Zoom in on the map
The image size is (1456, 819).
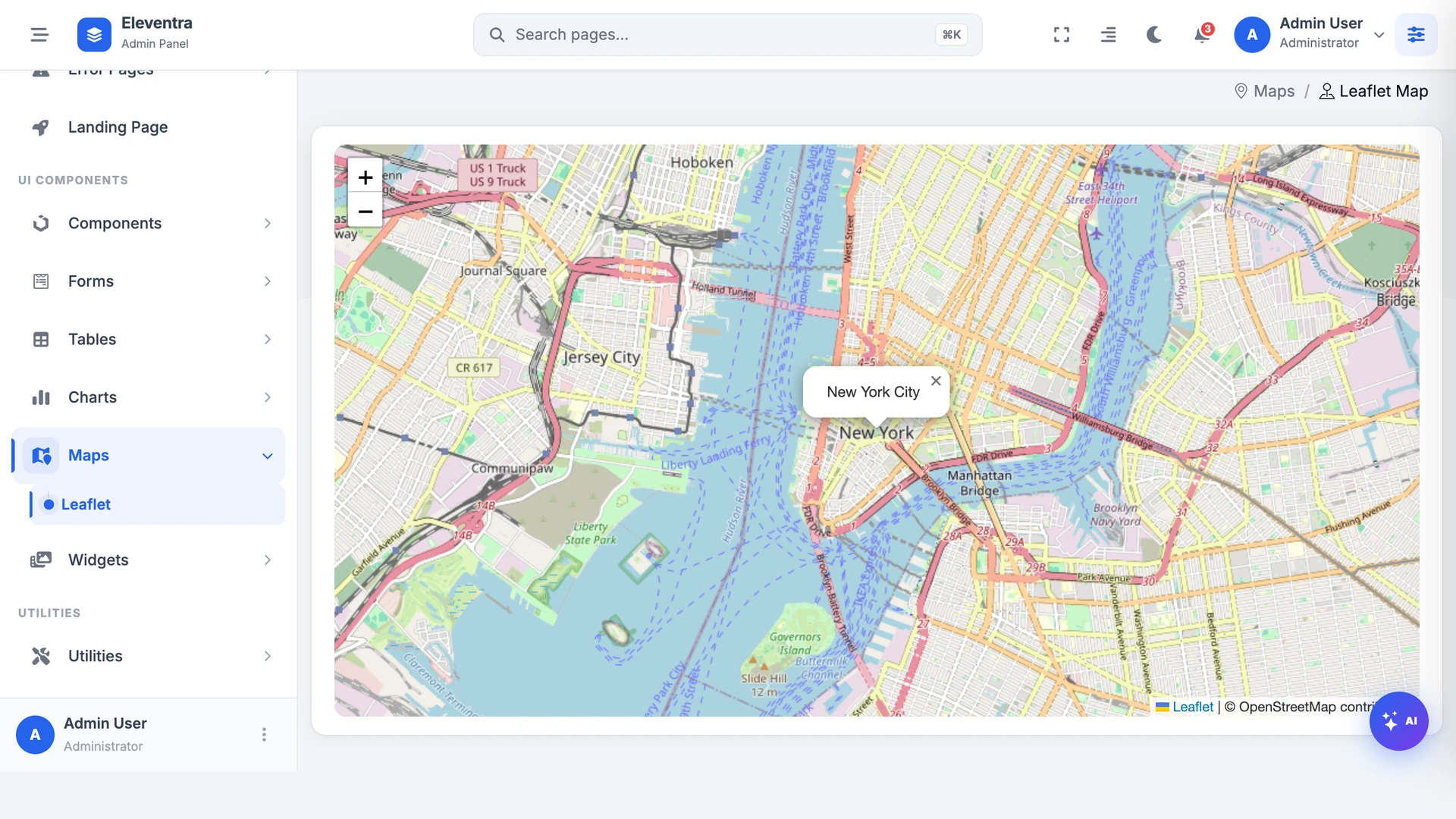click(365, 177)
